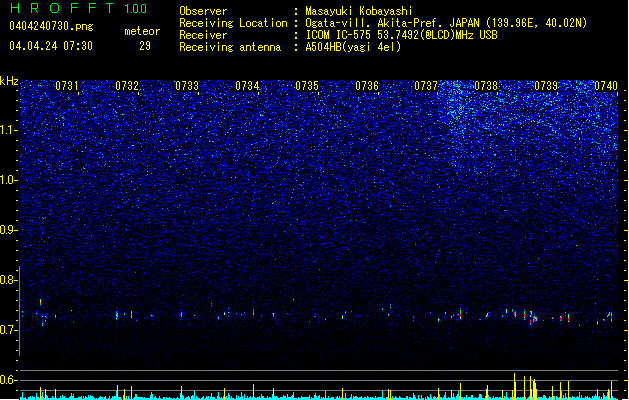The image size is (629, 400).
Task: Click the Receiving antenna label
Action: (230, 47)
